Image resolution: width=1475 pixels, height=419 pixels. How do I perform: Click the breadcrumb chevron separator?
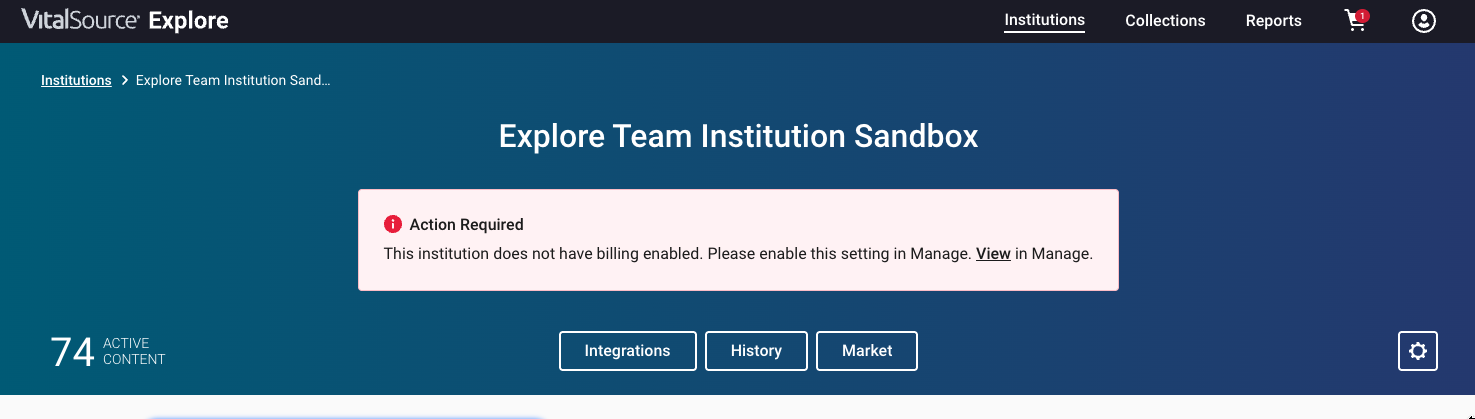click(x=124, y=81)
